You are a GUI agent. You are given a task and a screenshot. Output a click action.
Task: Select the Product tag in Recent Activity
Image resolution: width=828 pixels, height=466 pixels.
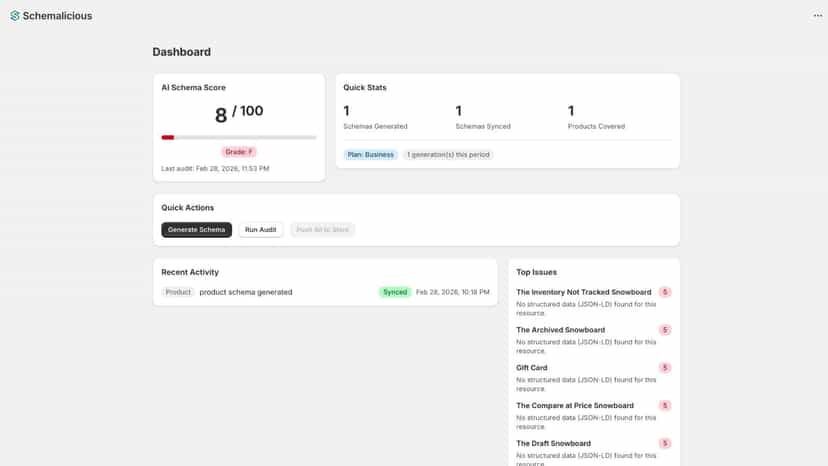pos(178,292)
